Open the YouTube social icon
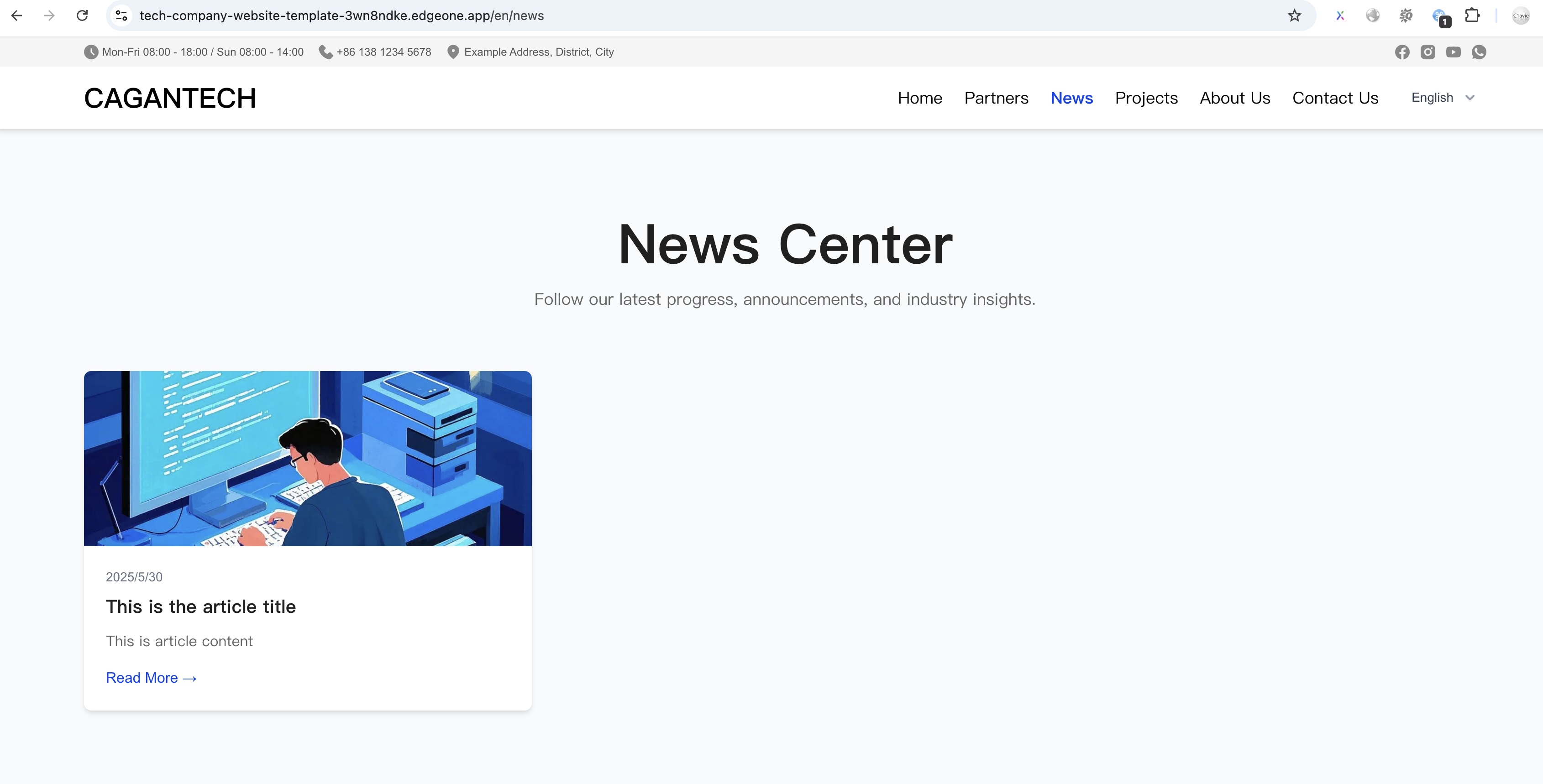This screenshot has width=1543, height=784. click(1453, 52)
